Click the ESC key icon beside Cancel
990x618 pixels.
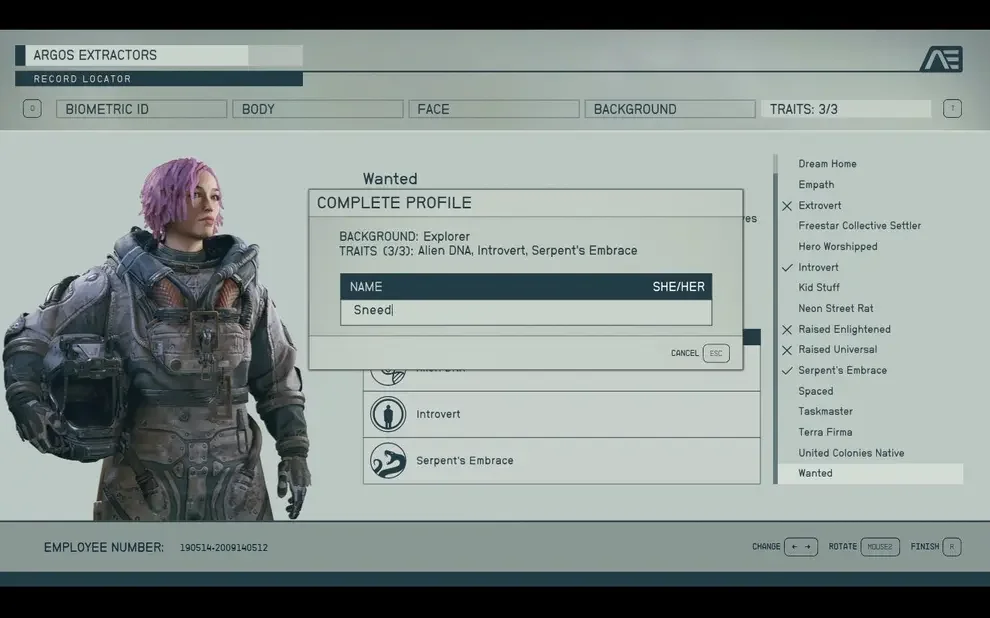coord(716,353)
